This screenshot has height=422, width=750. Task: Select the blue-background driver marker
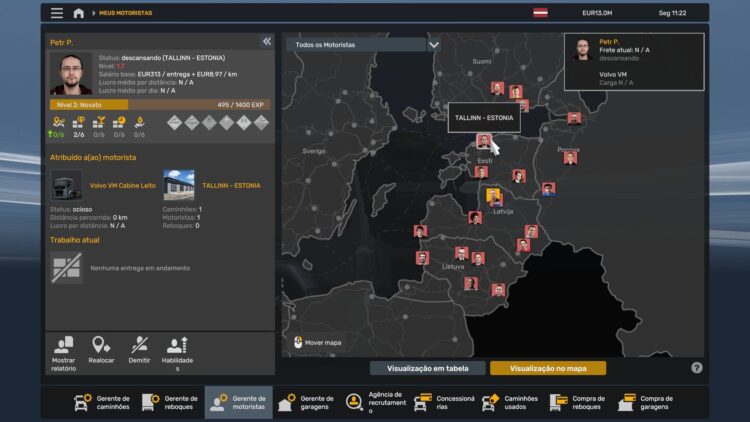(549, 189)
